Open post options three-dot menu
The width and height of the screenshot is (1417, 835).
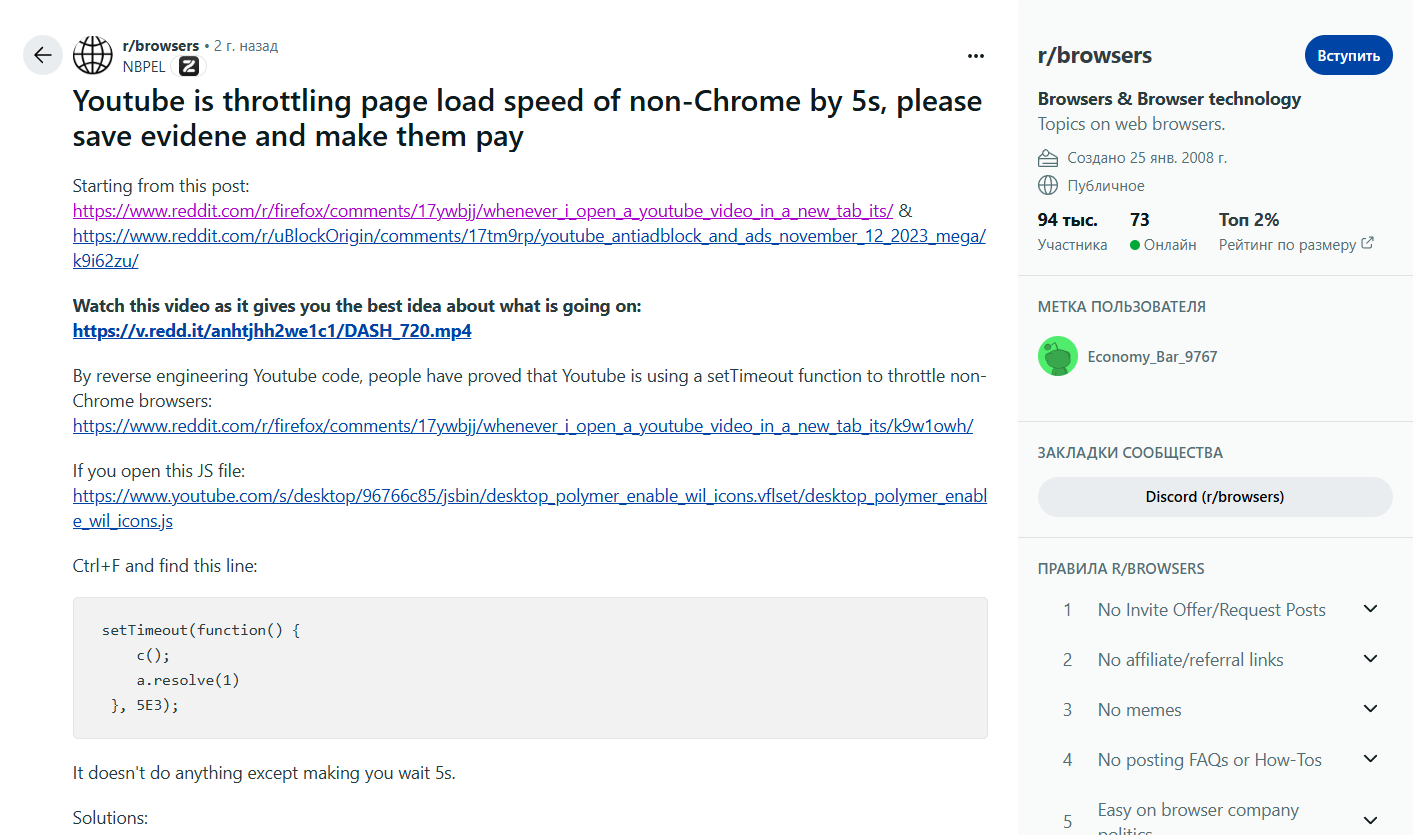tap(976, 56)
